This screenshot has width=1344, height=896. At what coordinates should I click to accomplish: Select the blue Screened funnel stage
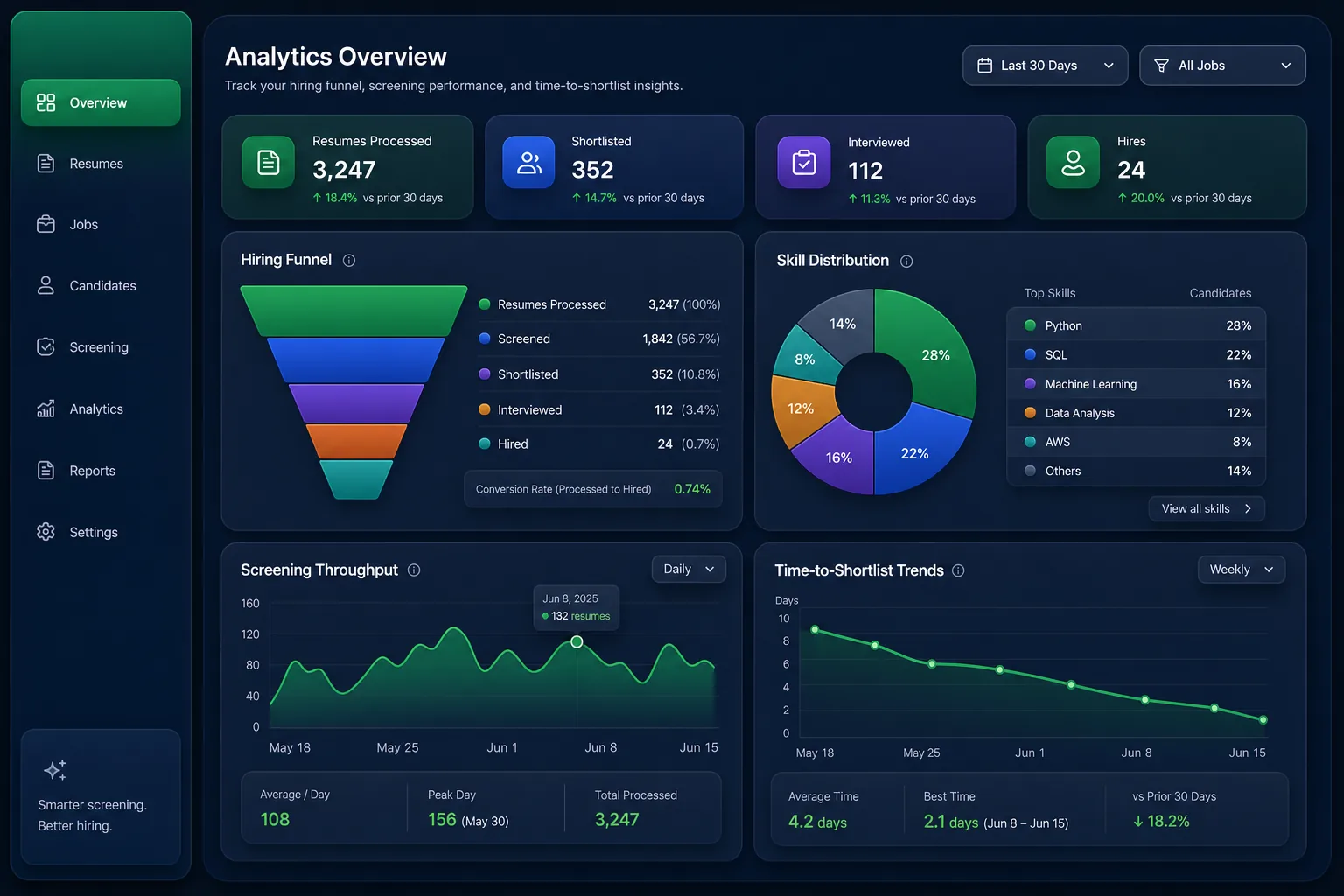point(355,360)
